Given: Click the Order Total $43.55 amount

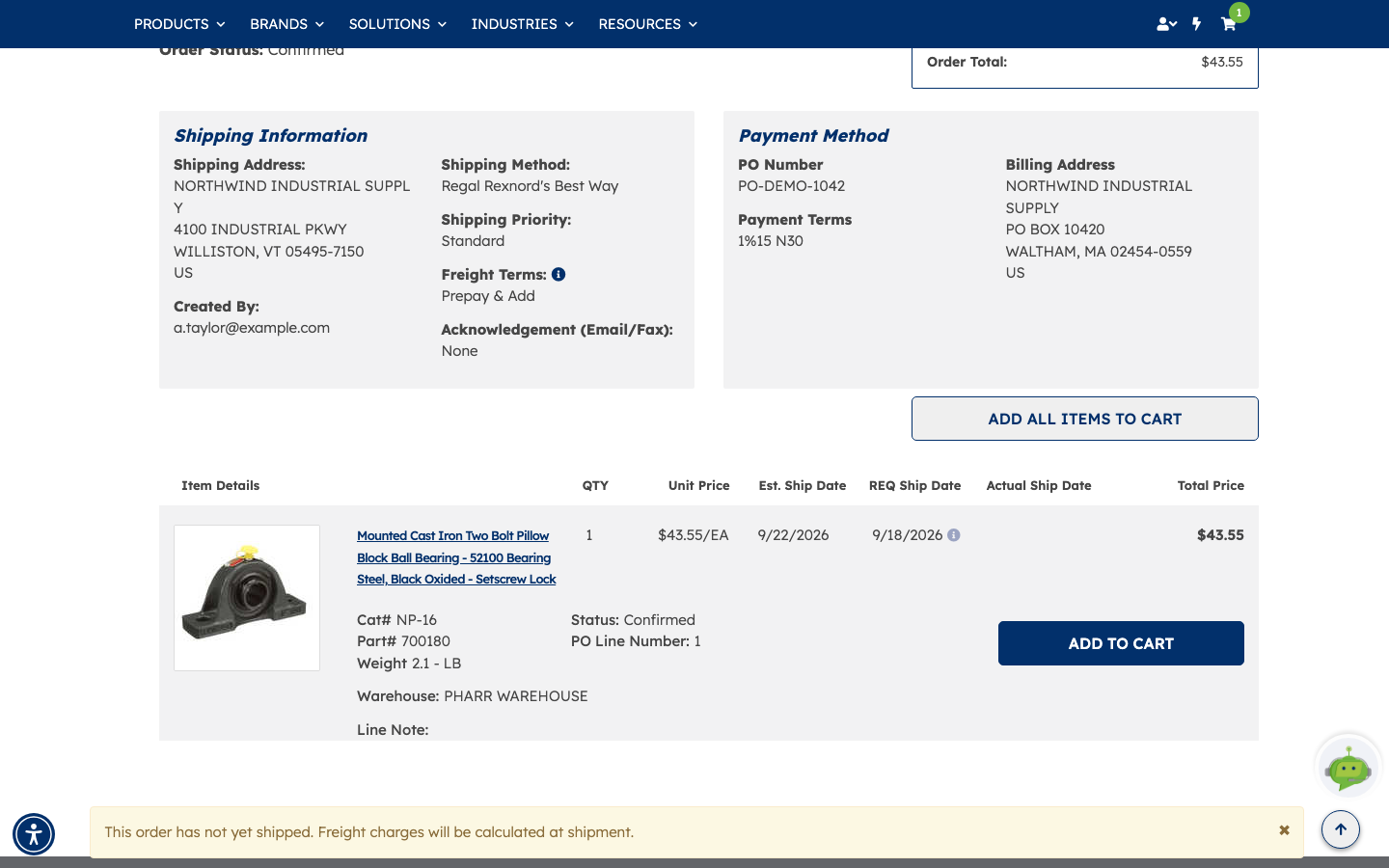Looking at the screenshot, I should (x=1222, y=62).
